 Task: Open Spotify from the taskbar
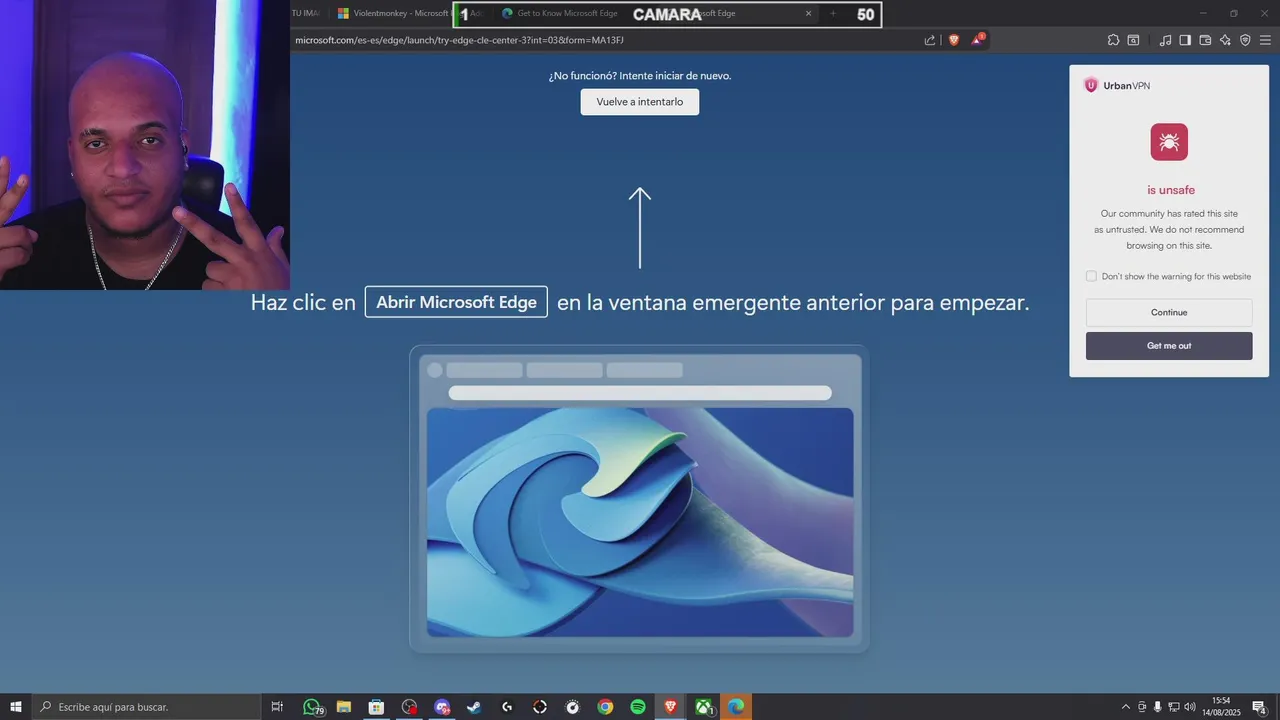pos(638,707)
